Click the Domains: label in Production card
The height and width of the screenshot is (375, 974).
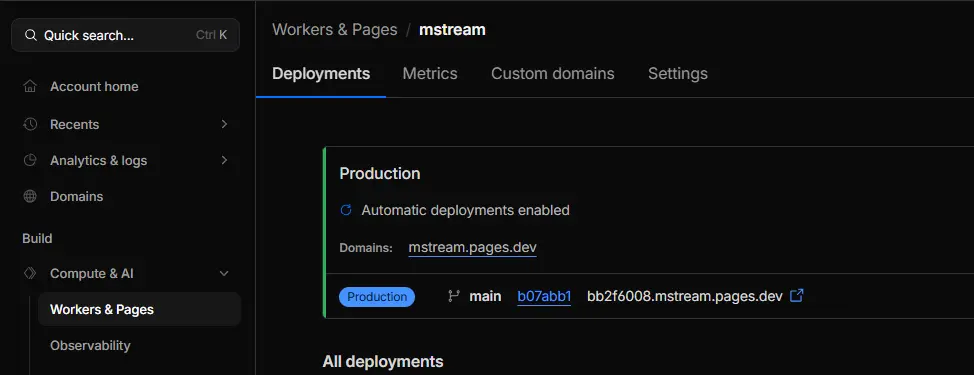(x=366, y=248)
